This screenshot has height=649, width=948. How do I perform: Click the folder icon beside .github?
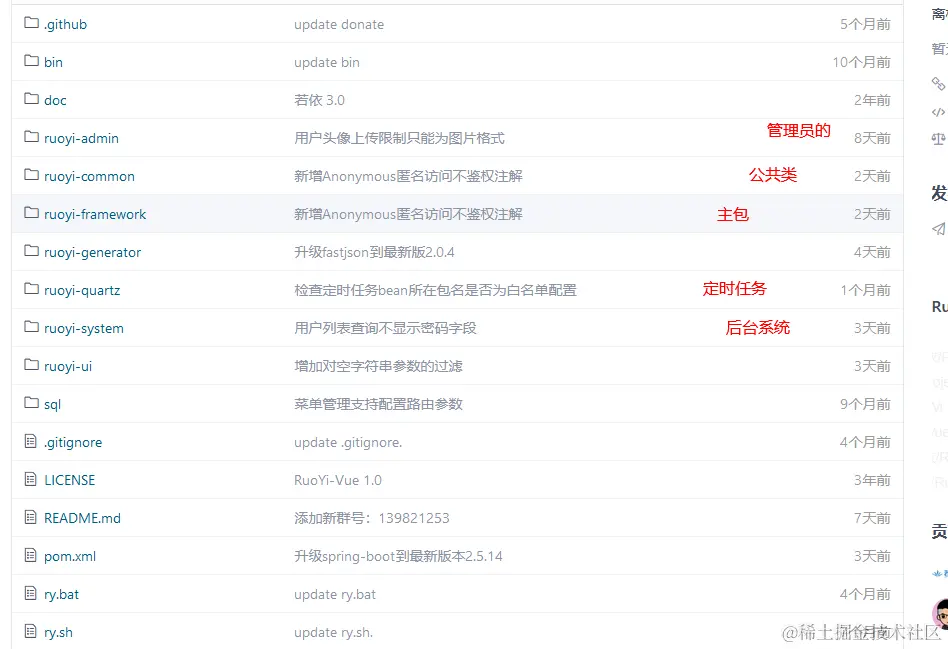30,24
